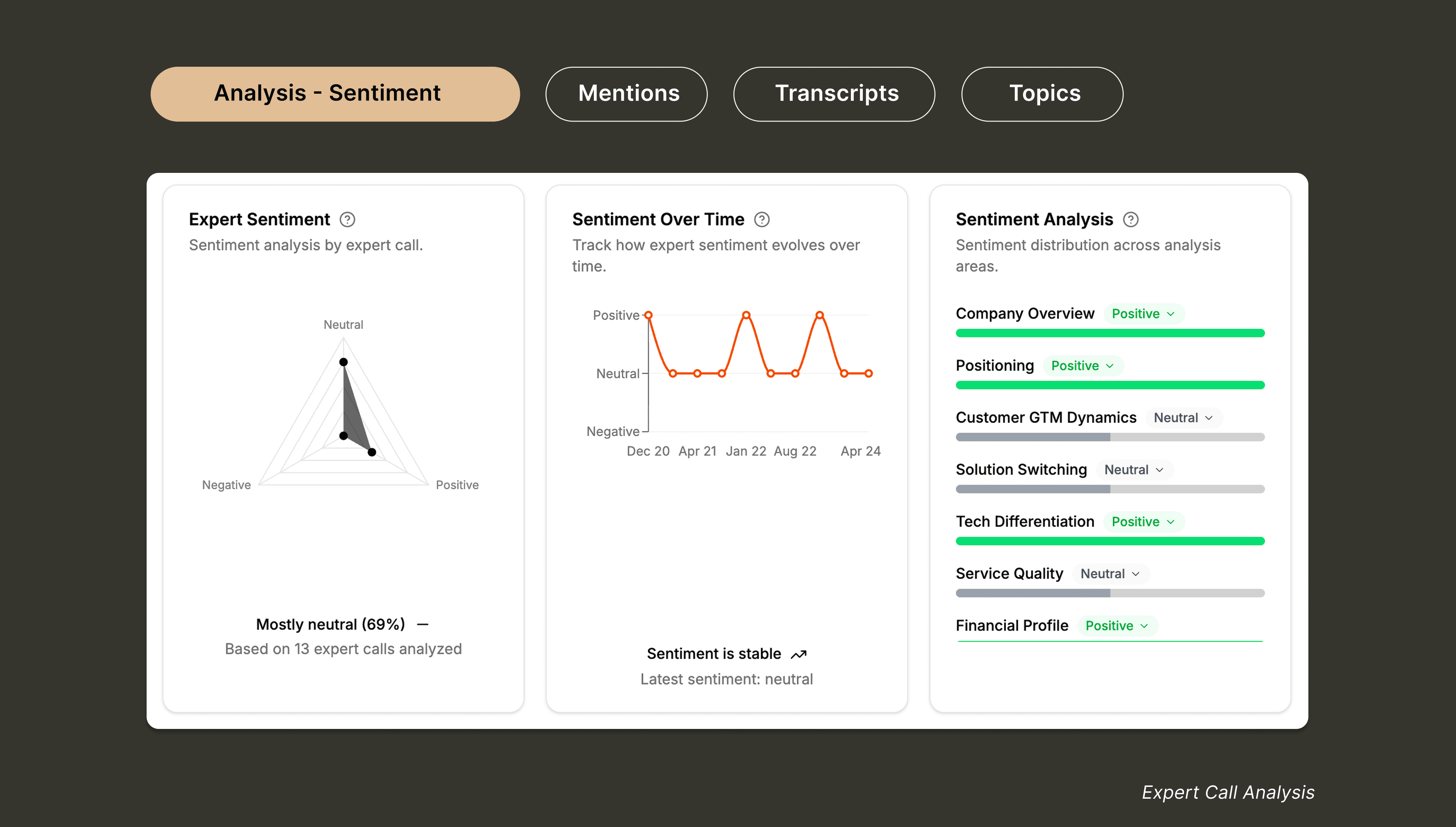The height and width of the screenshot is (827, 1456).
Task: Click help icon beside Sentiment Over Time
Action: coord(761,220)
